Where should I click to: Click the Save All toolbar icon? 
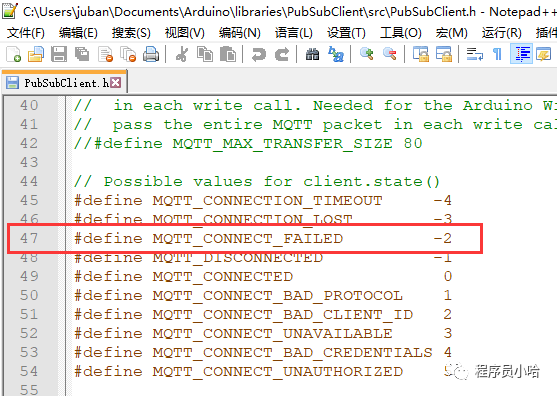coord(82,54)
